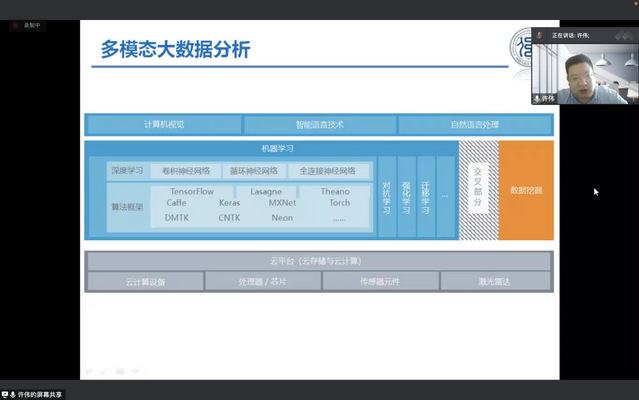Click the muted microphone icon in speaker panel header
The image size is (639, 400).
pos(540,35)
